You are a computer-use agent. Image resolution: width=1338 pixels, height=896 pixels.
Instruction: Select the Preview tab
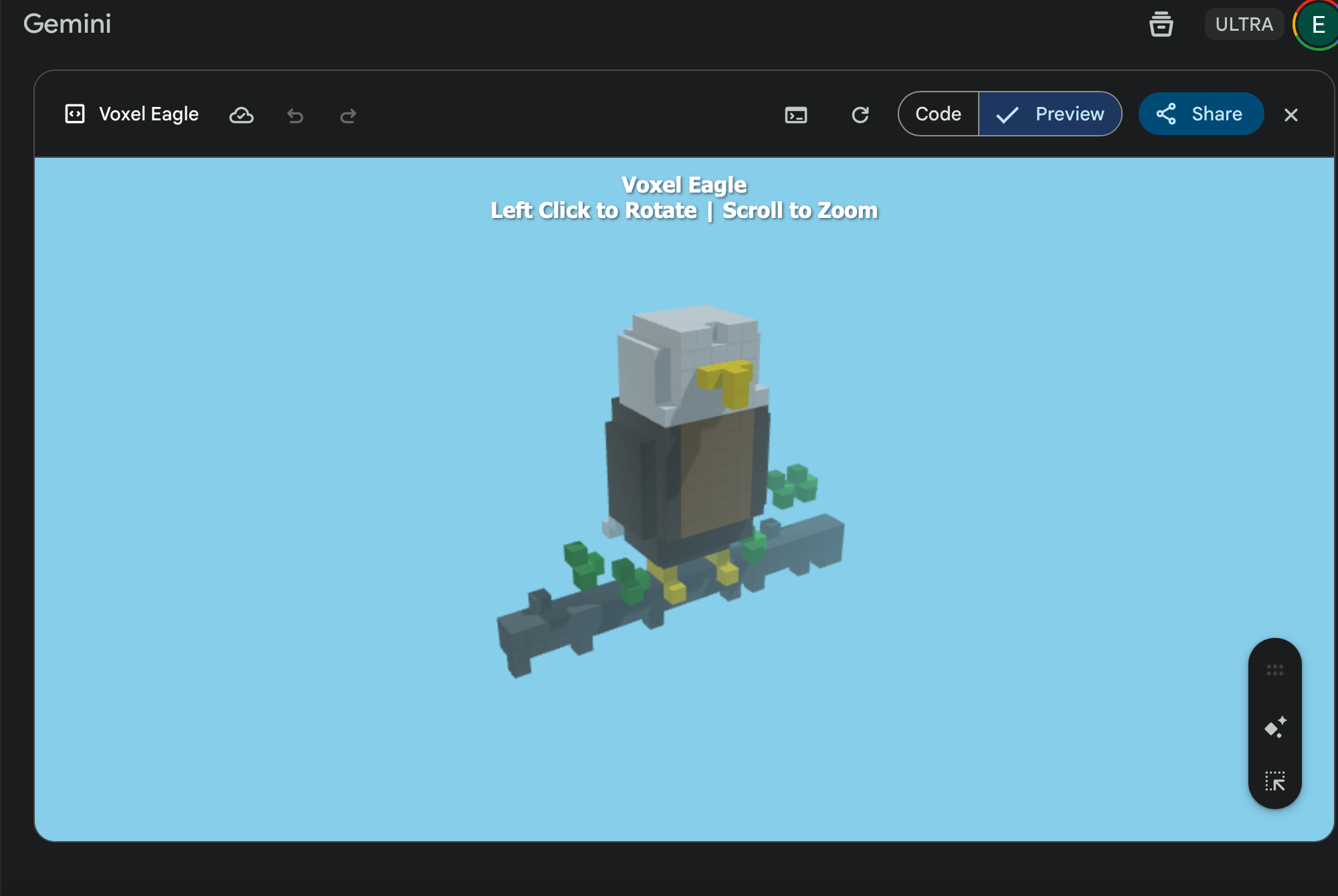[1050, 114]
